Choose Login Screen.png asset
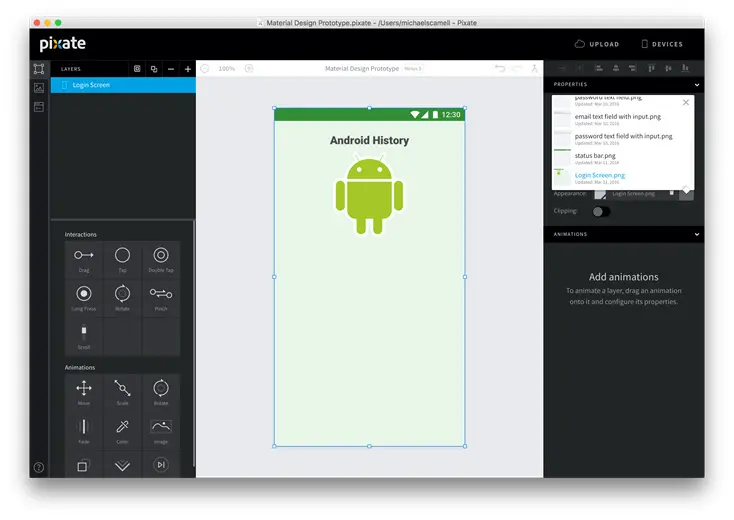The height and width of the screenshot is (520, 734). 600,175
